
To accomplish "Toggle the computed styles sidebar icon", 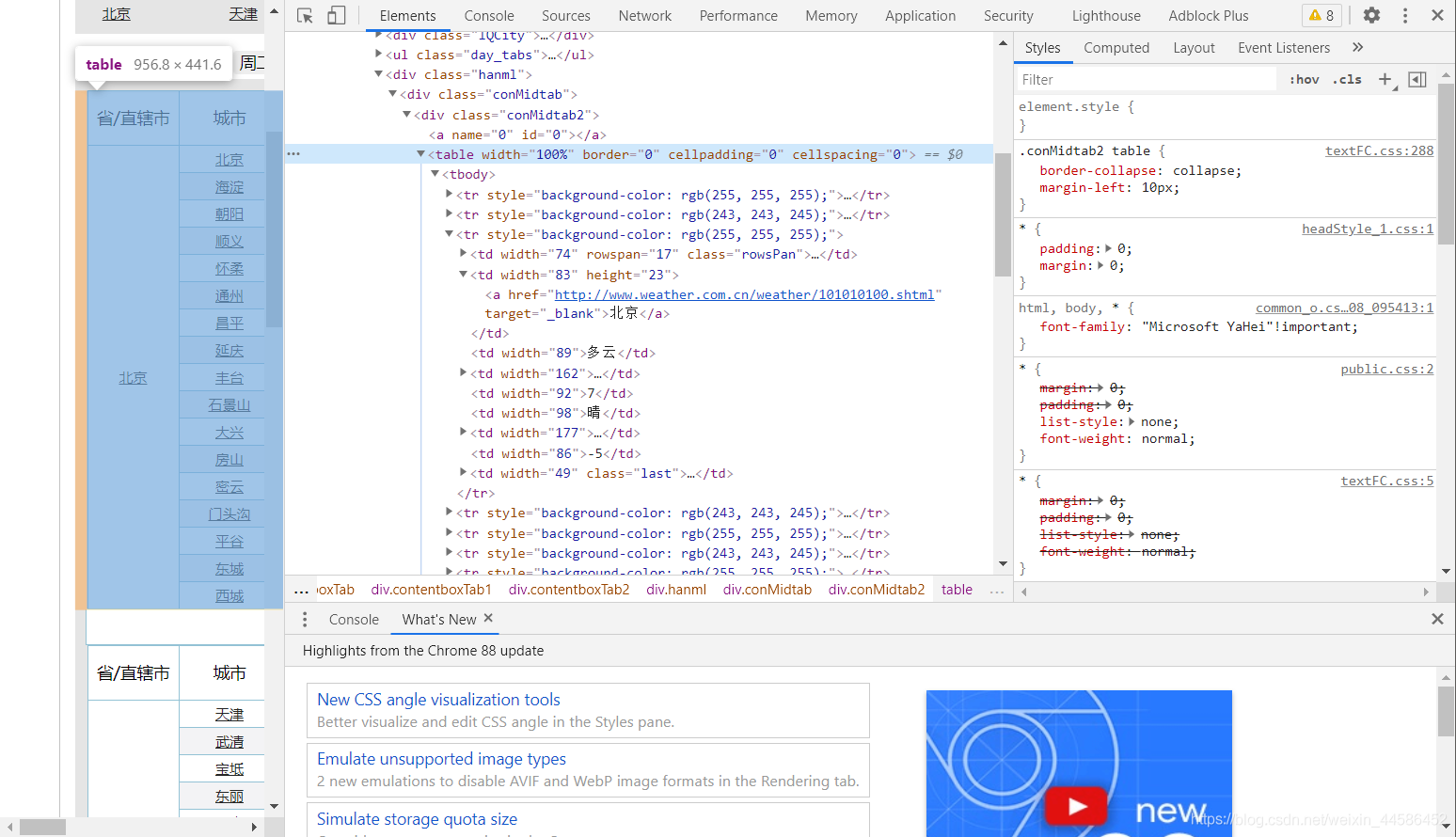I will click(x=1417, y=80).
